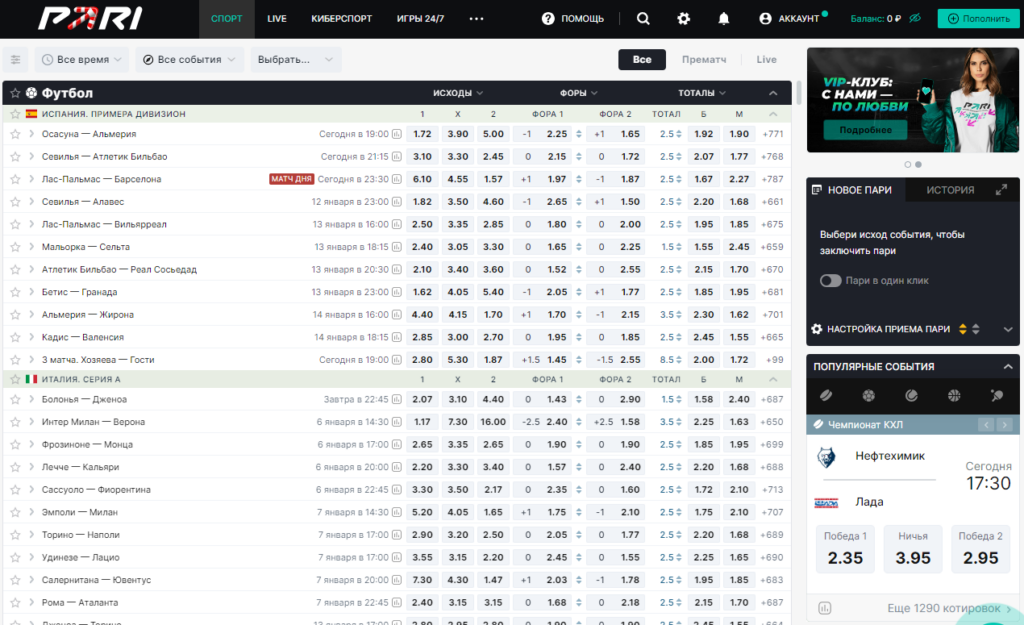Expand Настройка приема пари chevron
The width and height of the screenshot is (1024, 625).
click(1008, 329)
